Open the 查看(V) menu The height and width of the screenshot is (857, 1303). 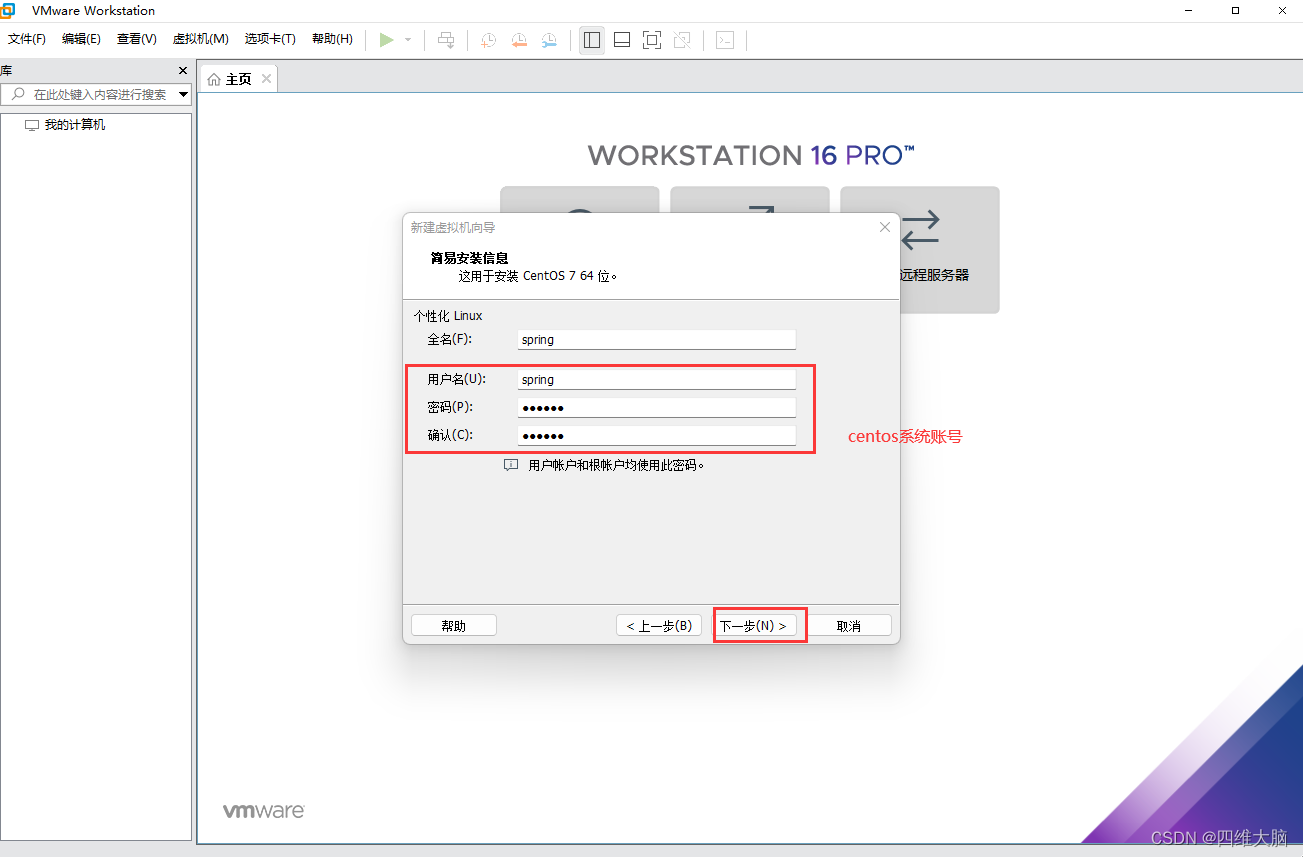[137, 39]
